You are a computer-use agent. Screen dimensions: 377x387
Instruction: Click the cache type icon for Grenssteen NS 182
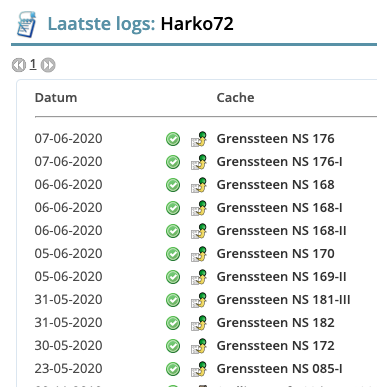click(199, 323)
